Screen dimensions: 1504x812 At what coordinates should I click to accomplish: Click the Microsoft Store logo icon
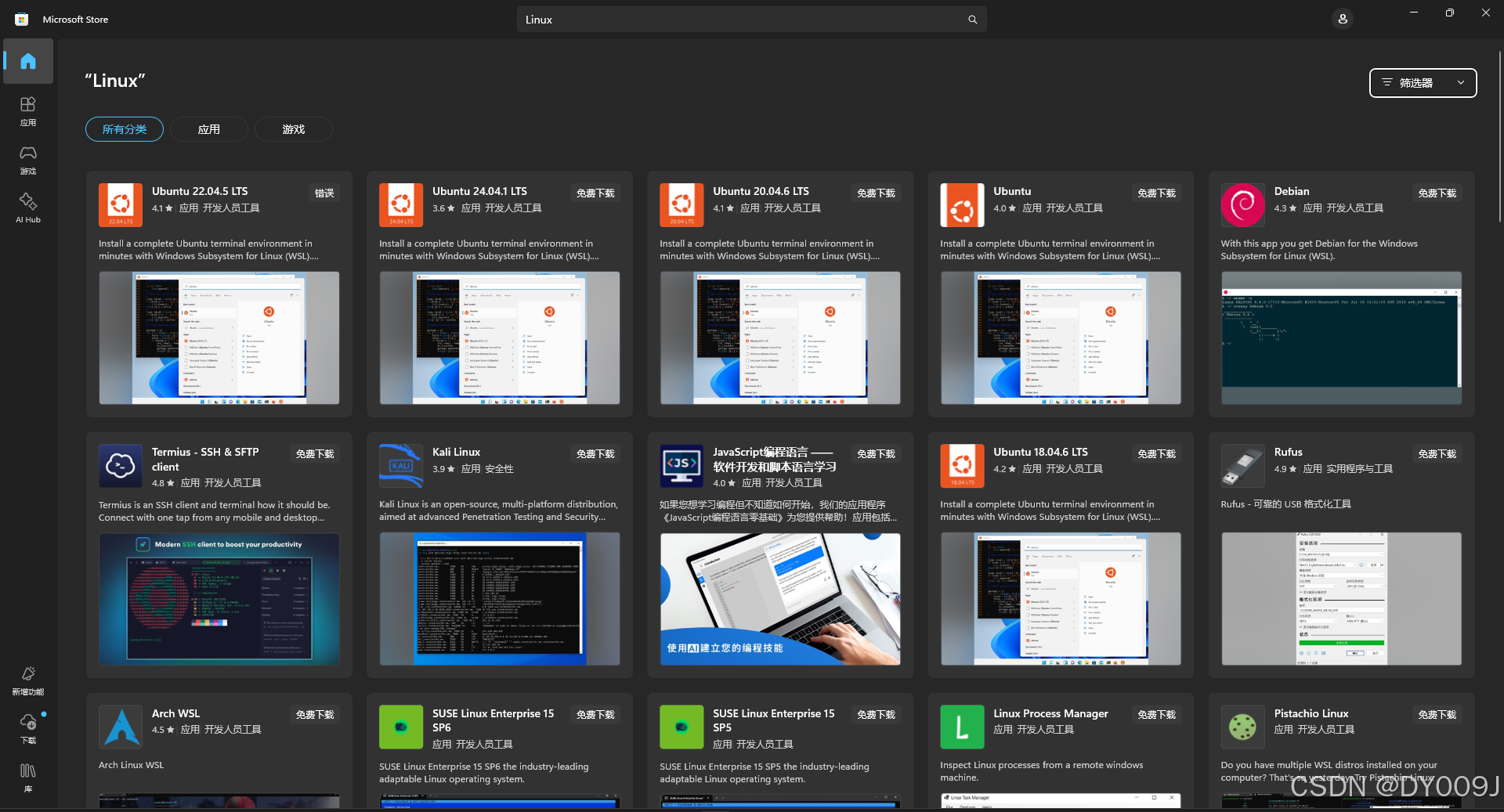tap(22, 20)
